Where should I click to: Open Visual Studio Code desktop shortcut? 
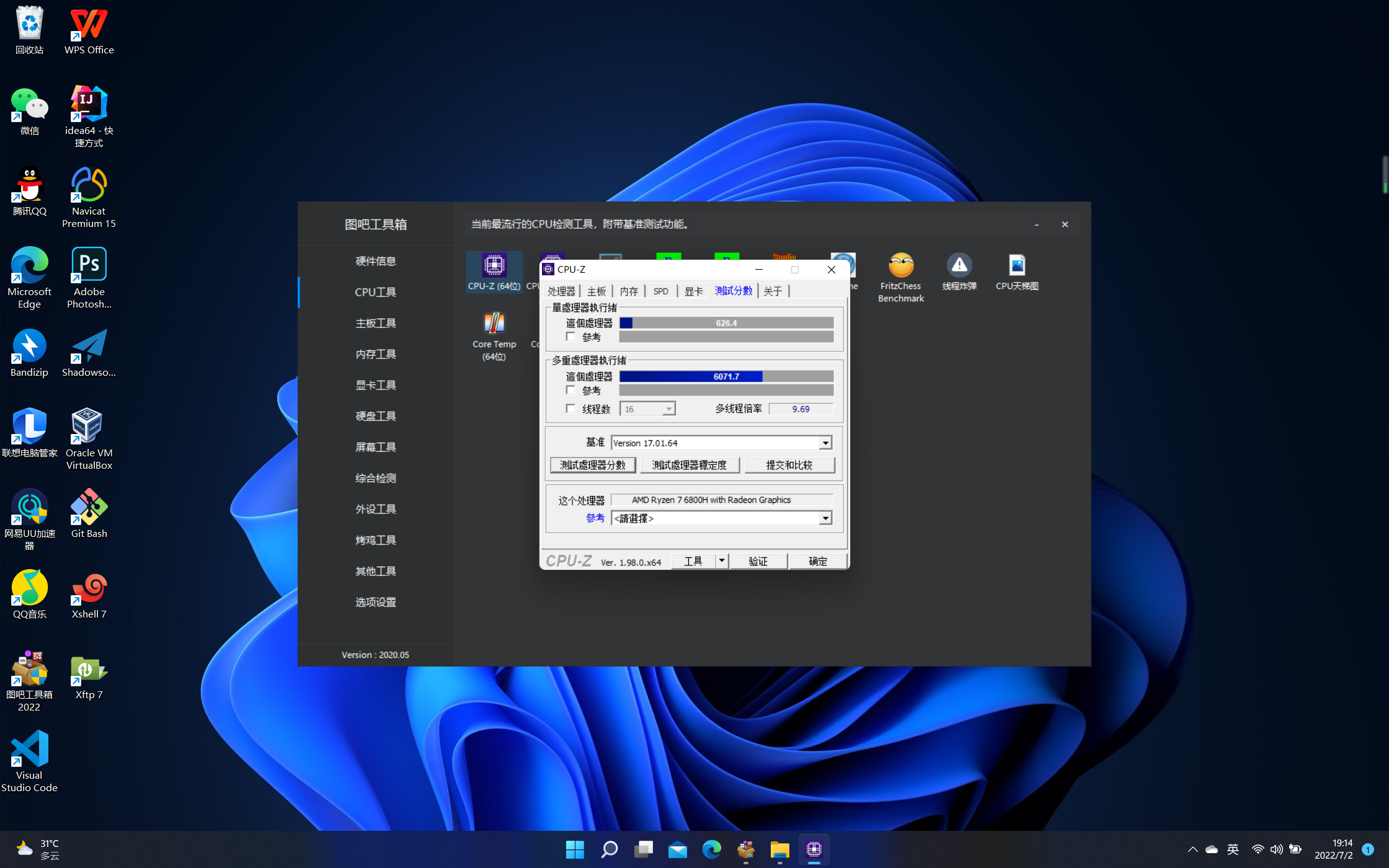click(29, 761)
